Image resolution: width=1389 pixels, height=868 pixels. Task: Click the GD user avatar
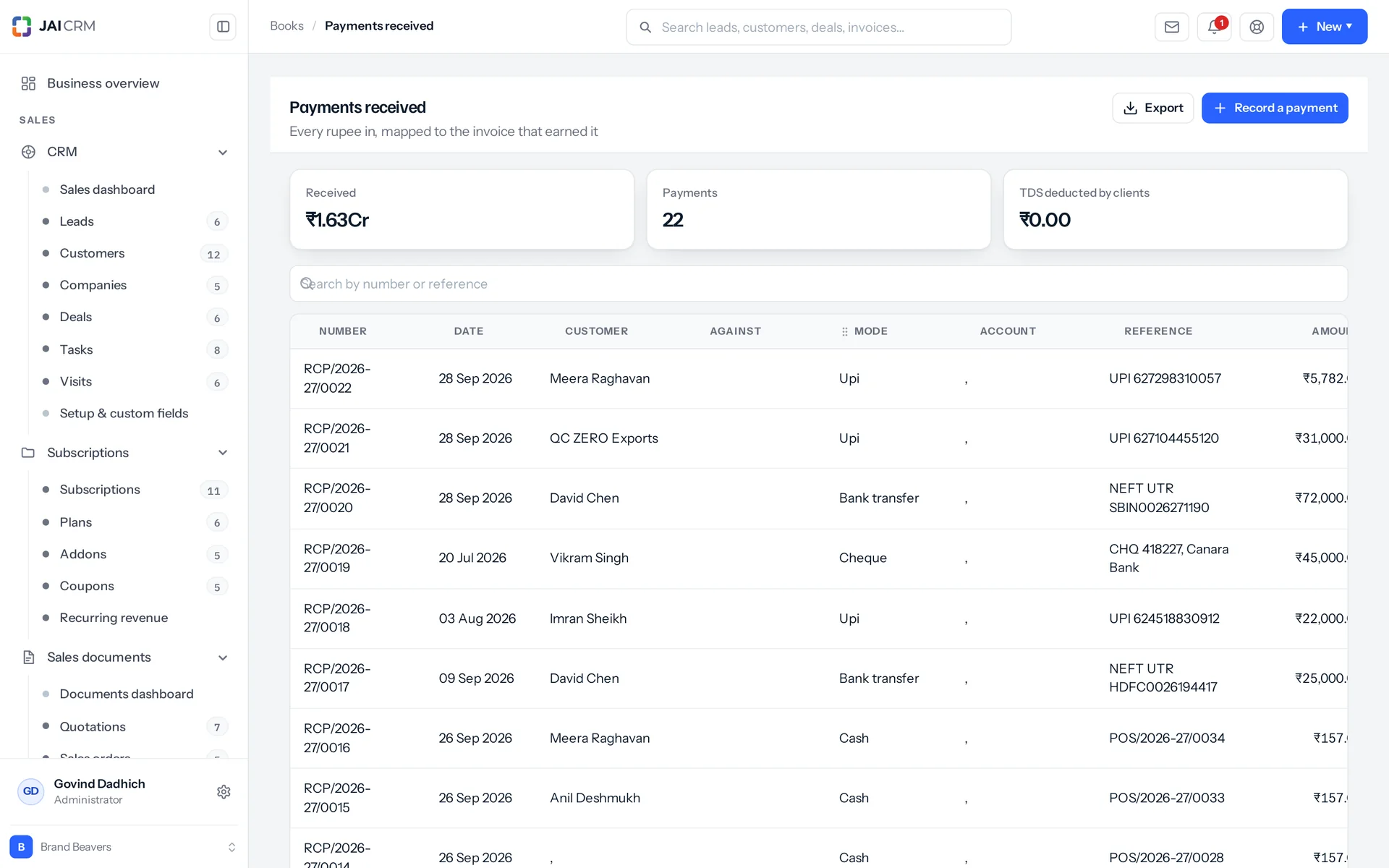[x=31, y=791]
